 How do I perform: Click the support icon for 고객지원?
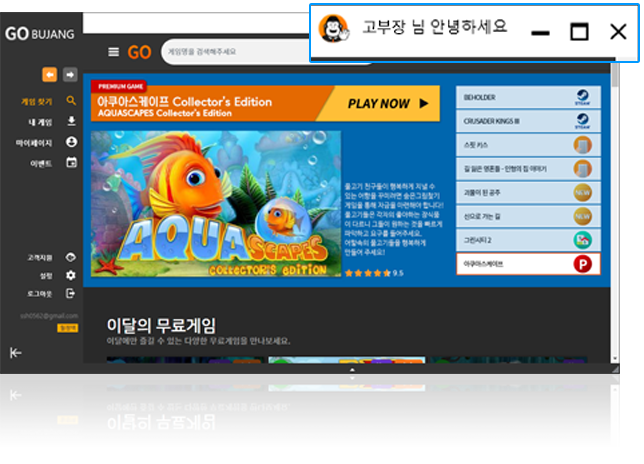(71, 257)
